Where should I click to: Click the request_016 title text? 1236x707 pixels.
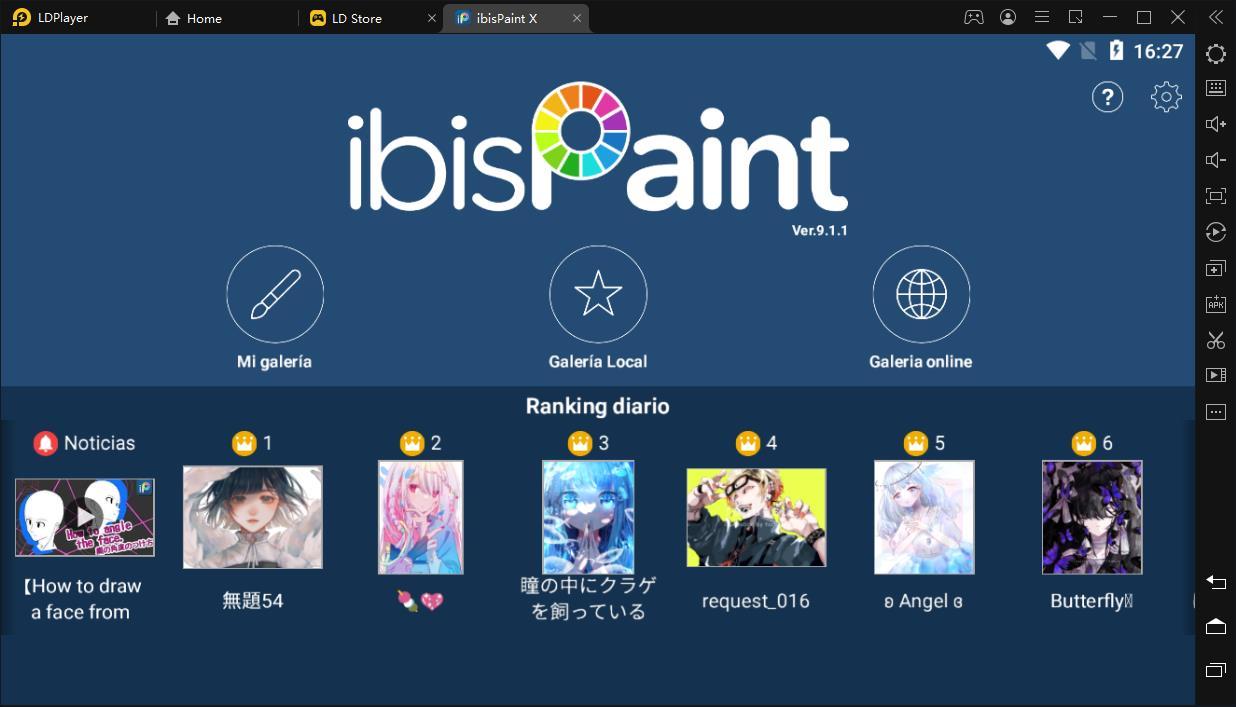756,601
